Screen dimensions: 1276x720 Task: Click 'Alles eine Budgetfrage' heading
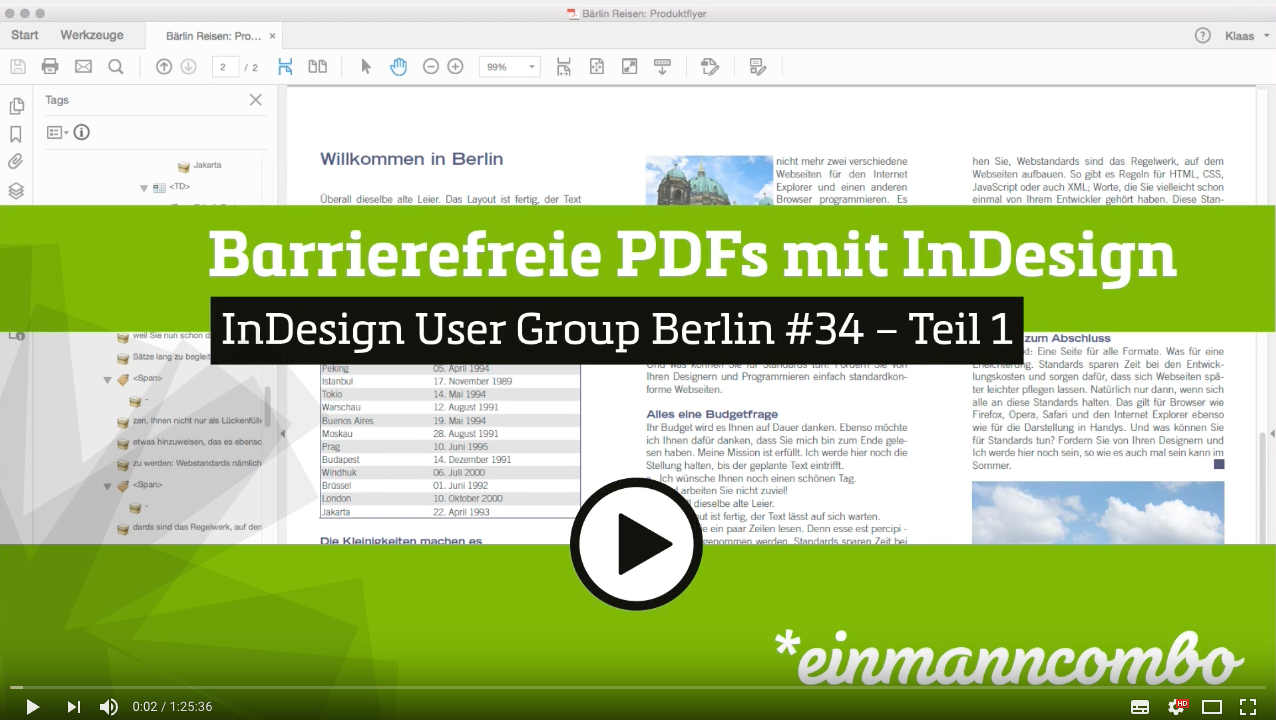pyautogui.click(x=712, y=414)
